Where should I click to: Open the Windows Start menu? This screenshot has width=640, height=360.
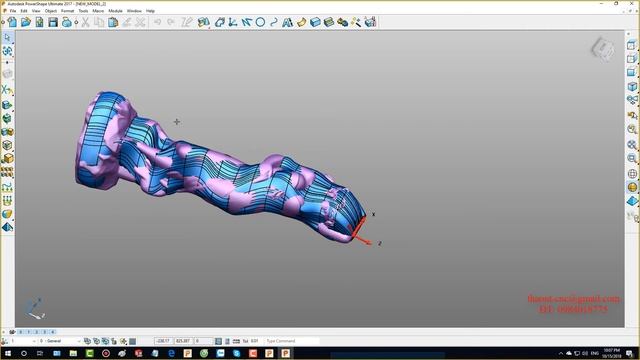(8, 353)
